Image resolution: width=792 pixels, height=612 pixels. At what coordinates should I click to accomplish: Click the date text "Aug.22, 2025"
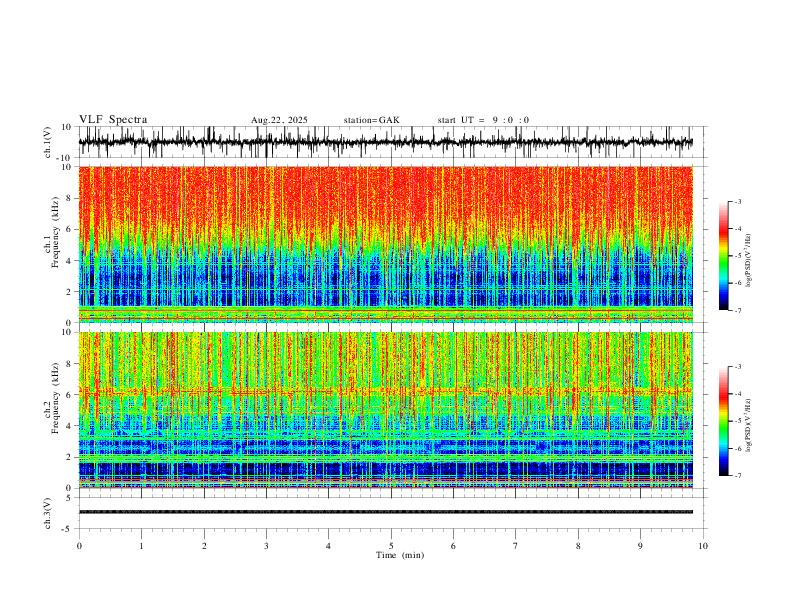coord(279,120)
